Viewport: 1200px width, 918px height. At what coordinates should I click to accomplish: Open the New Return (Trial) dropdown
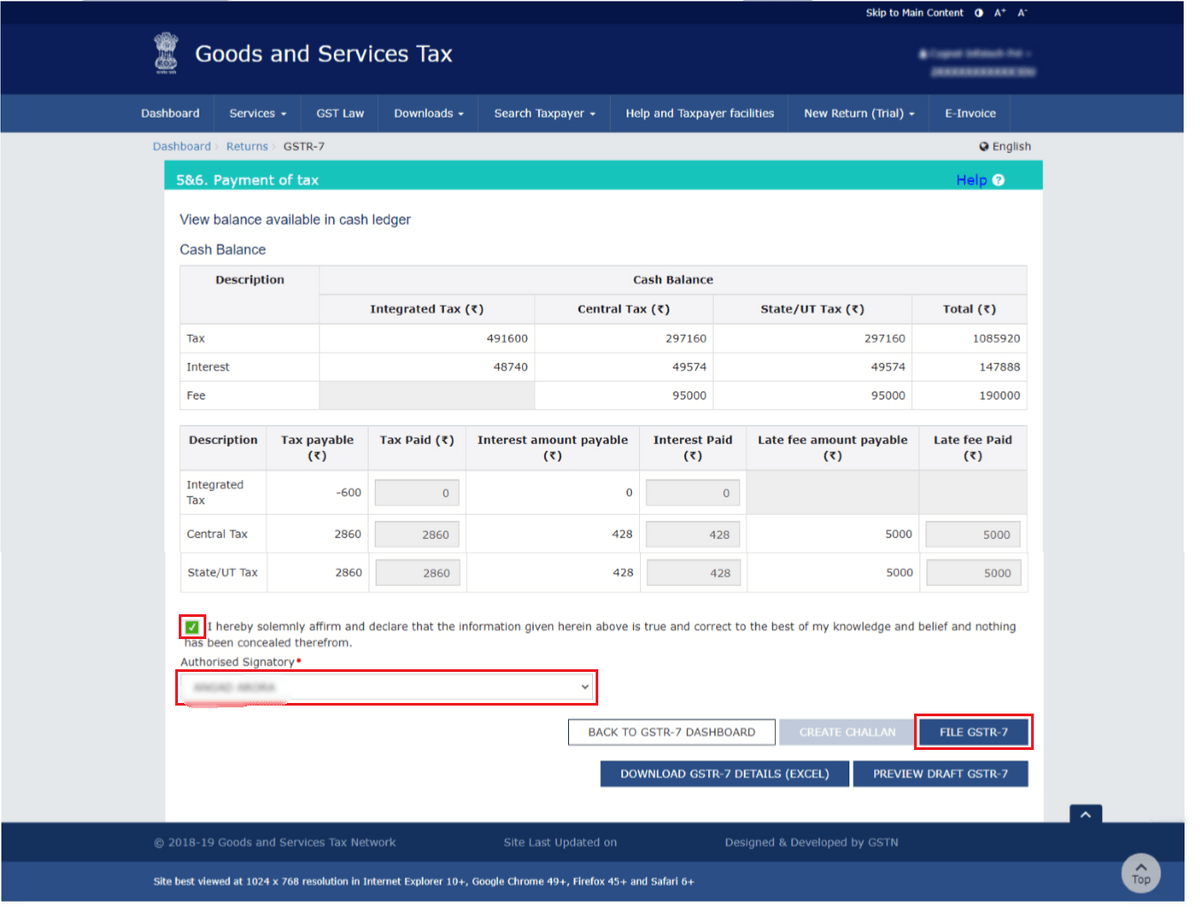(x=858, y=113)
